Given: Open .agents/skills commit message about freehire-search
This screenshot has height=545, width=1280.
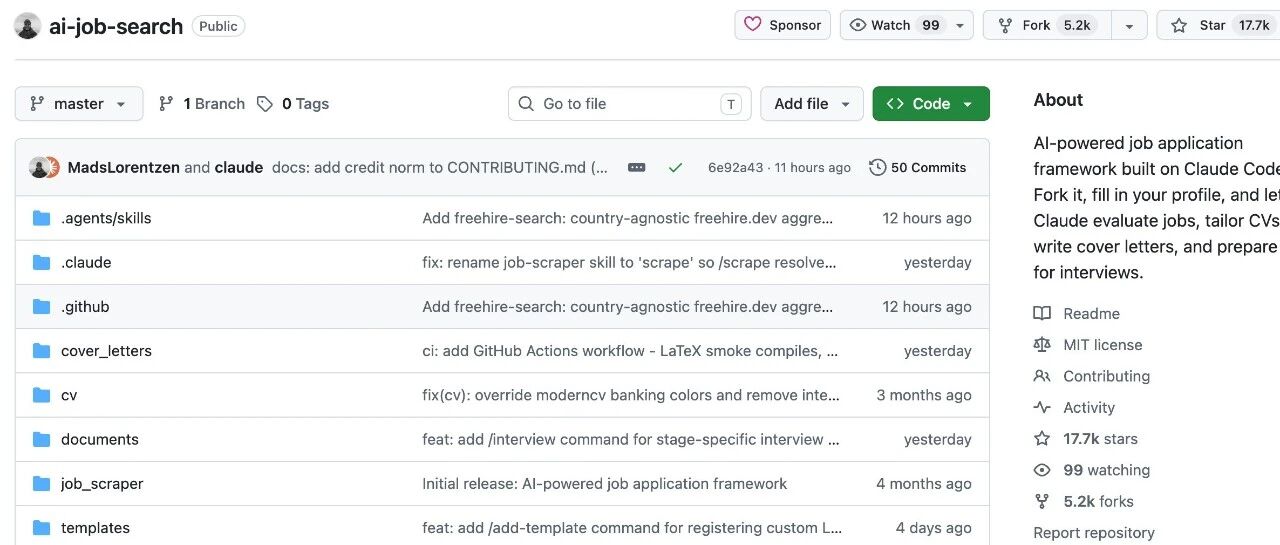Looking at the screenshot, I should coord(628,218).
